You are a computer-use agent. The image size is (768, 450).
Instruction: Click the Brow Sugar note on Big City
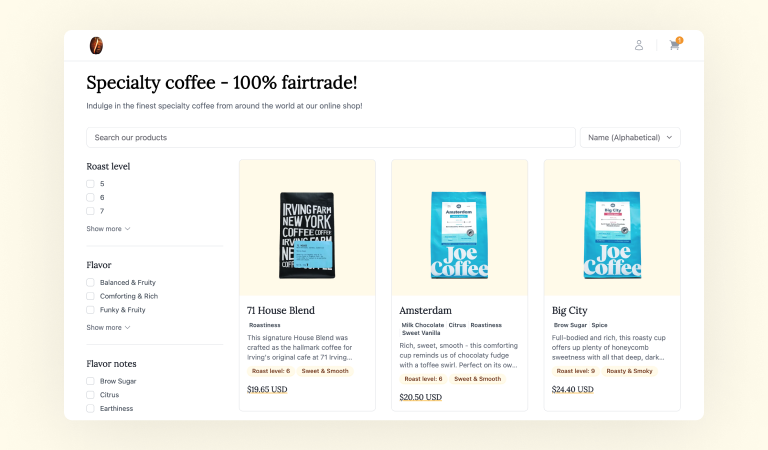coord(570,325)
